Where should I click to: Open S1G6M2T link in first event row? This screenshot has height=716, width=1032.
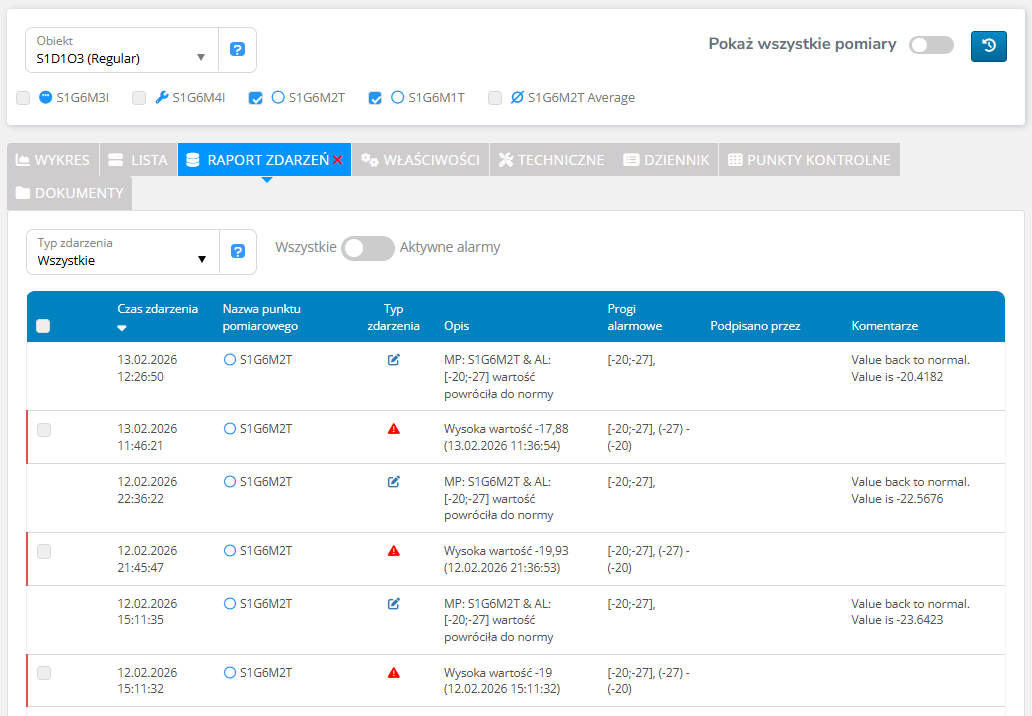265,360
